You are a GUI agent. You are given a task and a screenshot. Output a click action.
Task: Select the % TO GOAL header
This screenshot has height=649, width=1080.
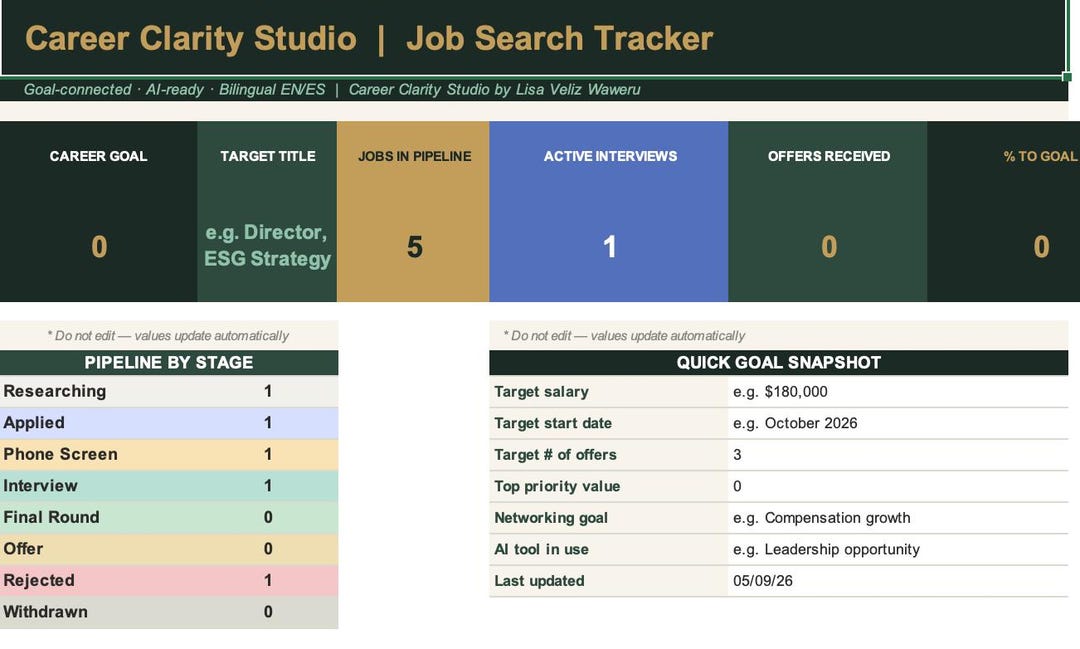pyautogui.click(x=1040, y=156)
